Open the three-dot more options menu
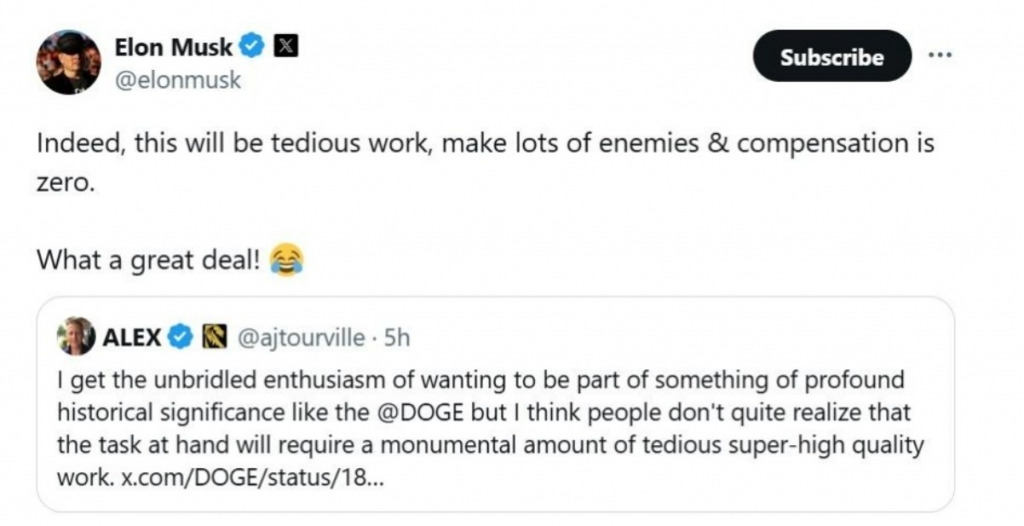Screen dimensions: 1024x526 [x=940, y=56]
